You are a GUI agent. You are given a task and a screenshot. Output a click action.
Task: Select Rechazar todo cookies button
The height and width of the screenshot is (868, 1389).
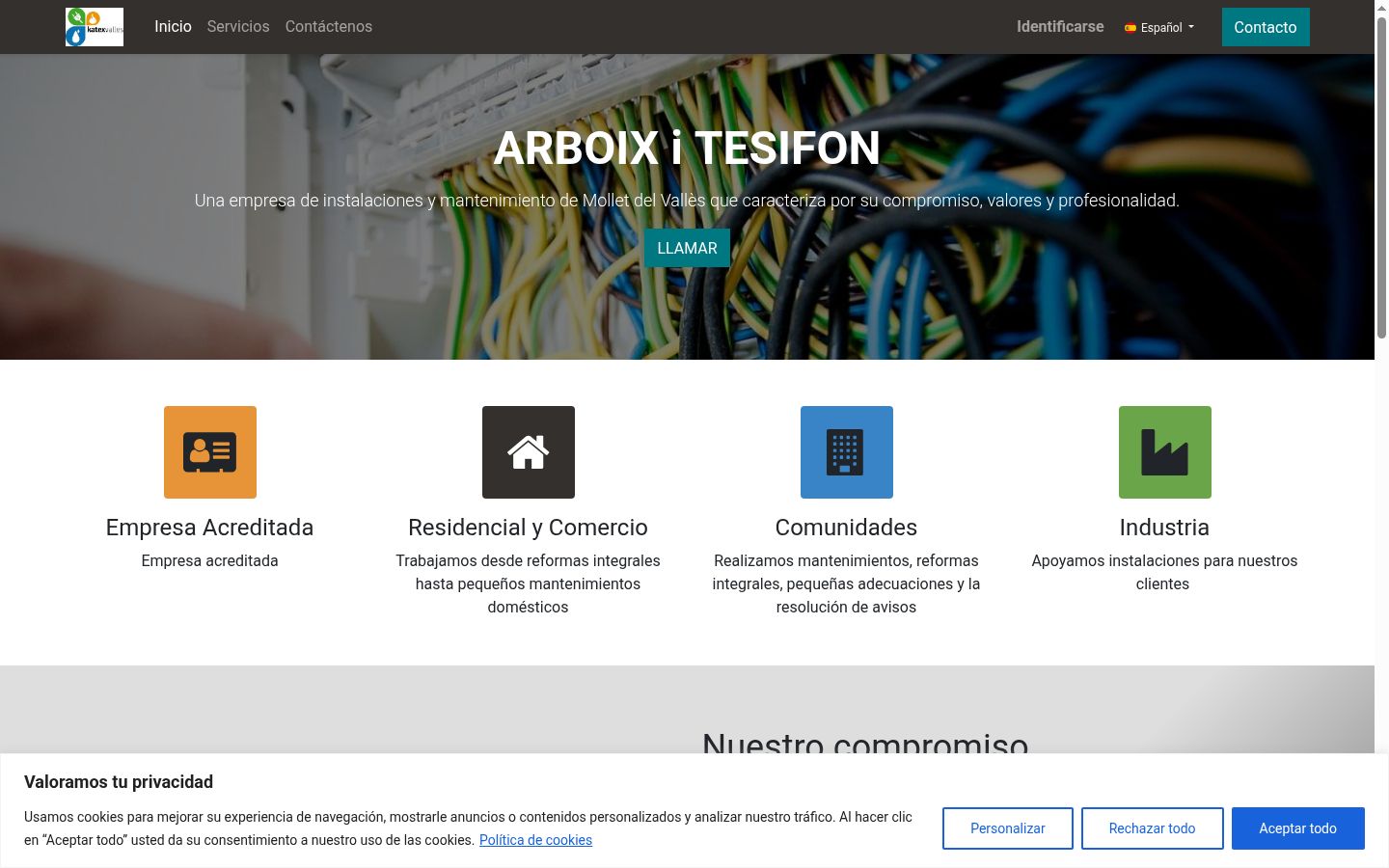1153,828
